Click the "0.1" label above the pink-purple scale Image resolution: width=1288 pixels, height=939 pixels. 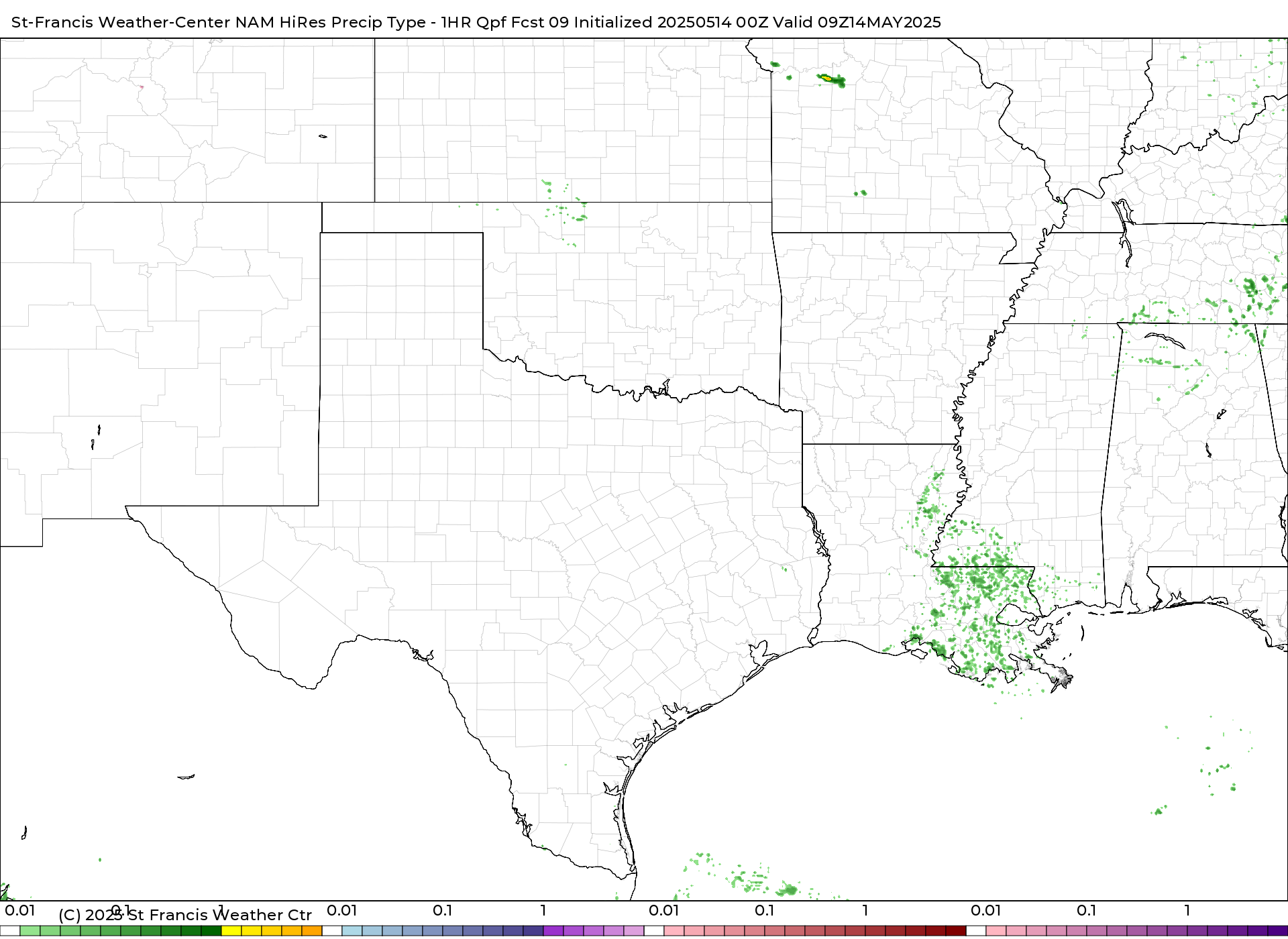(x=1087, y=910)
